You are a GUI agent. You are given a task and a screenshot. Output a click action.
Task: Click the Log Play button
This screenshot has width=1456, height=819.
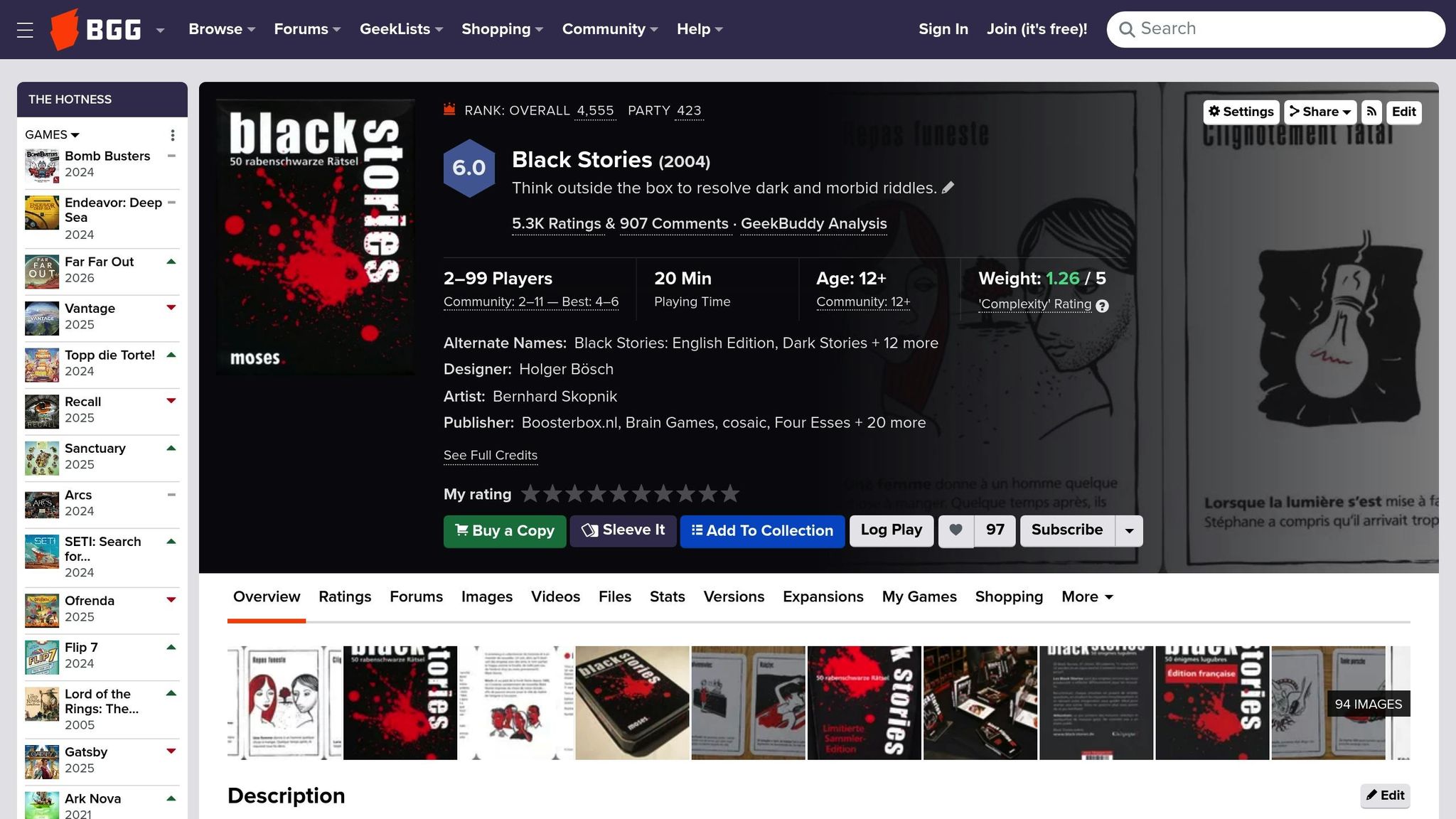pyautogui.click(x=892, y=530)
